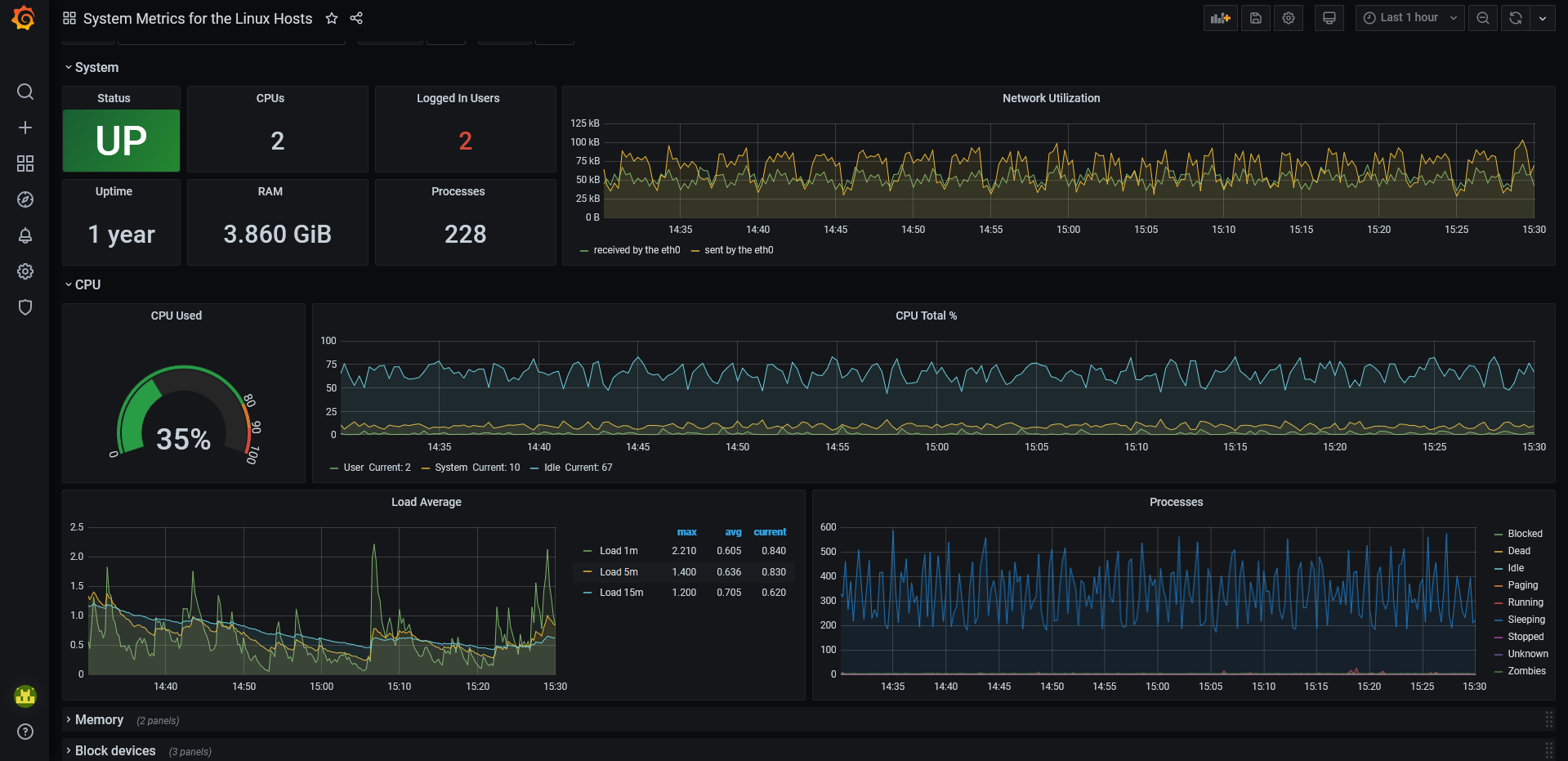Open the Alerting bell icon
Screen dimensions: 1568x761
[25, 235]
